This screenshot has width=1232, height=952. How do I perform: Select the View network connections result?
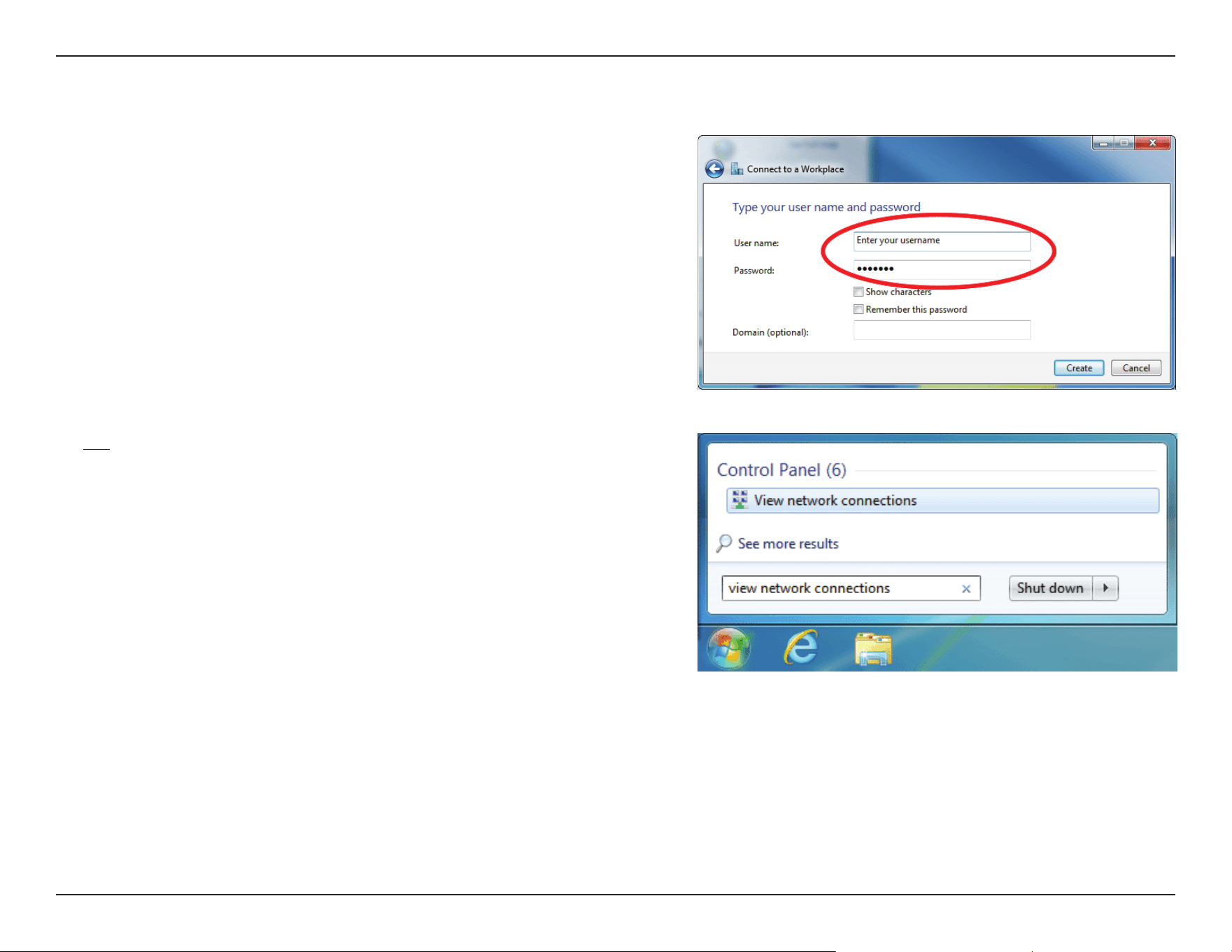(942, 501)
